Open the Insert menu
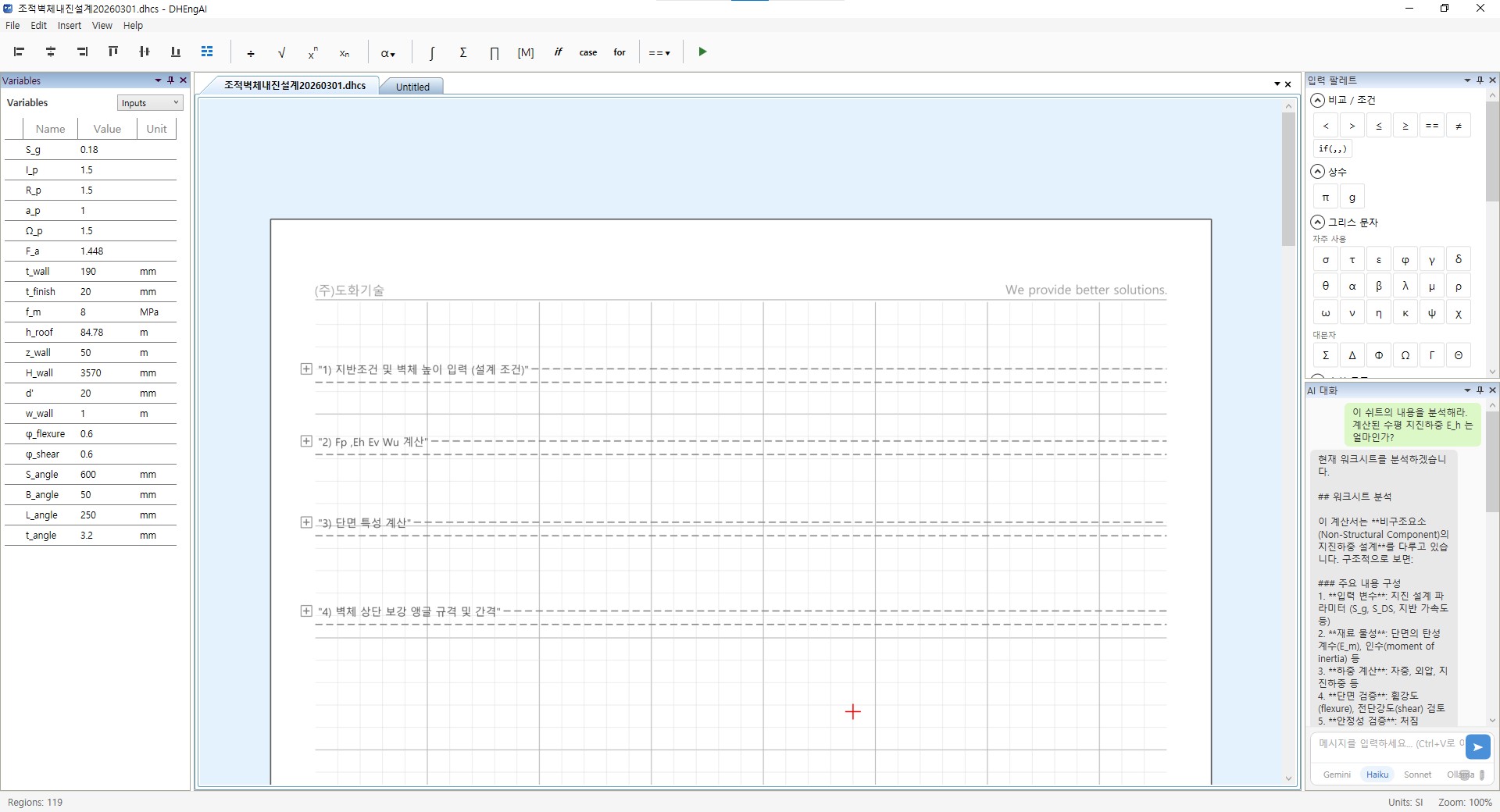 [69, 26]
